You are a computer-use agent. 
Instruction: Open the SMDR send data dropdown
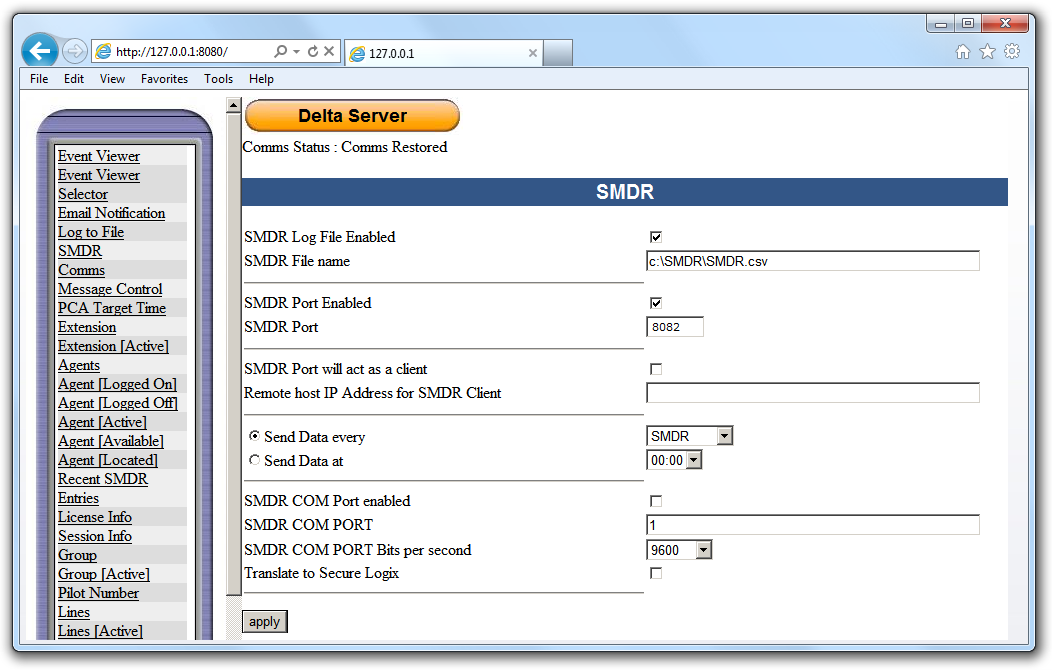click(723, 435)
